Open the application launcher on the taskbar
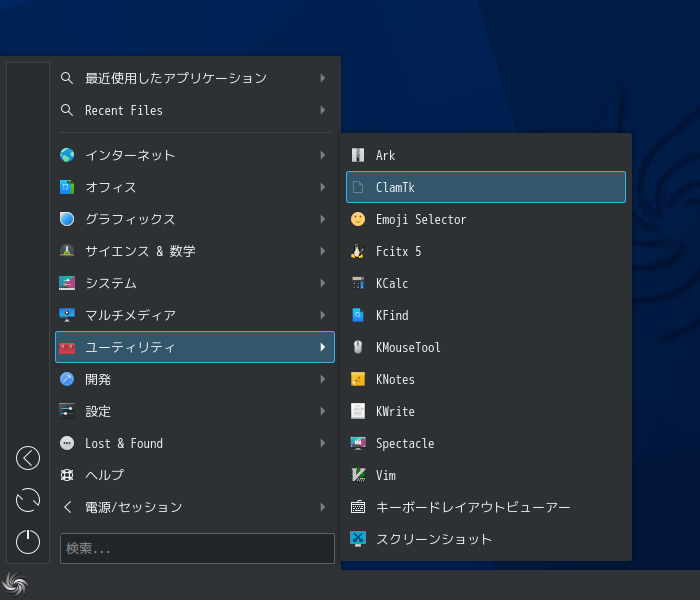Screen dimensions: 700x600 [x=15, y=584]
